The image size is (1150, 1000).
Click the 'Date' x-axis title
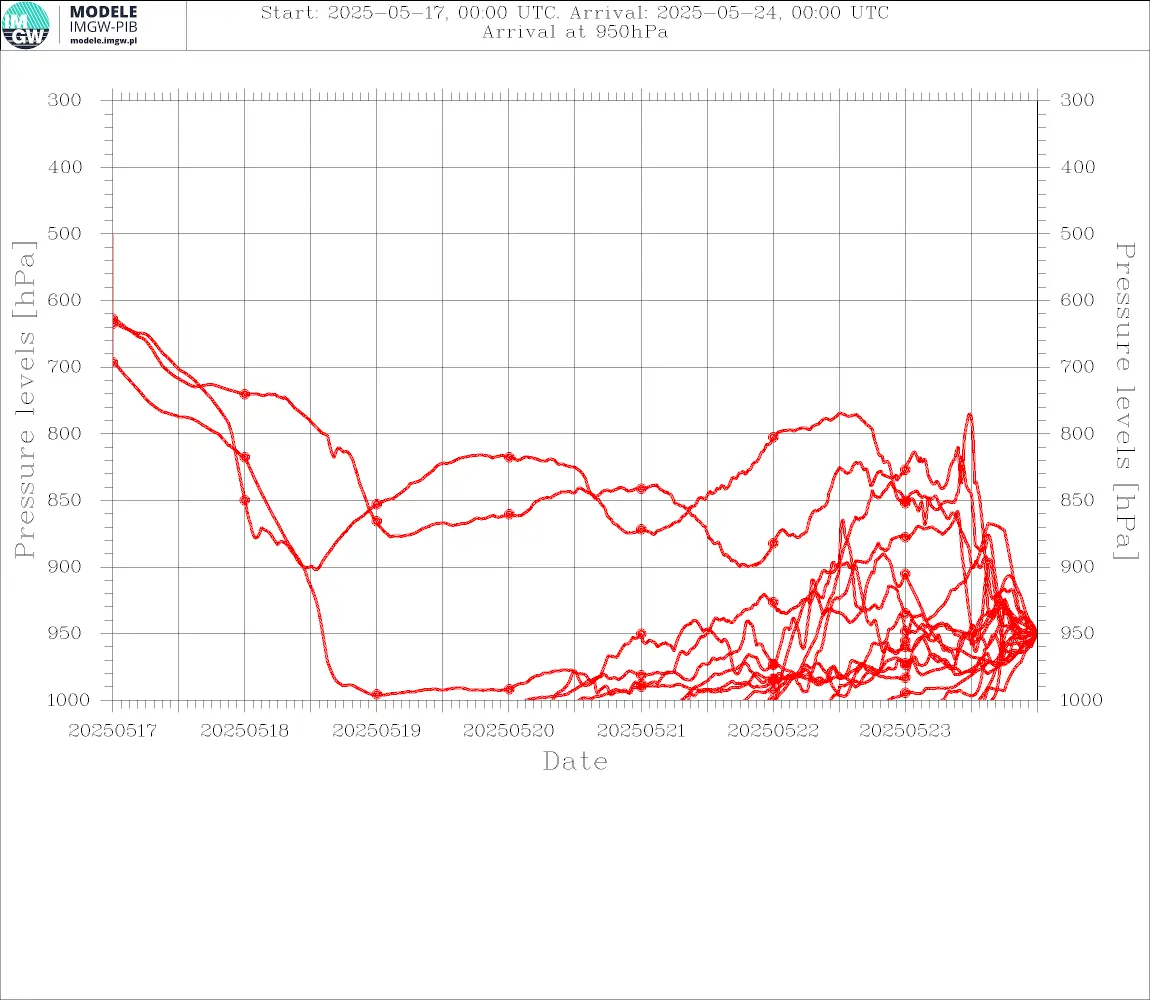coord(575,761)
